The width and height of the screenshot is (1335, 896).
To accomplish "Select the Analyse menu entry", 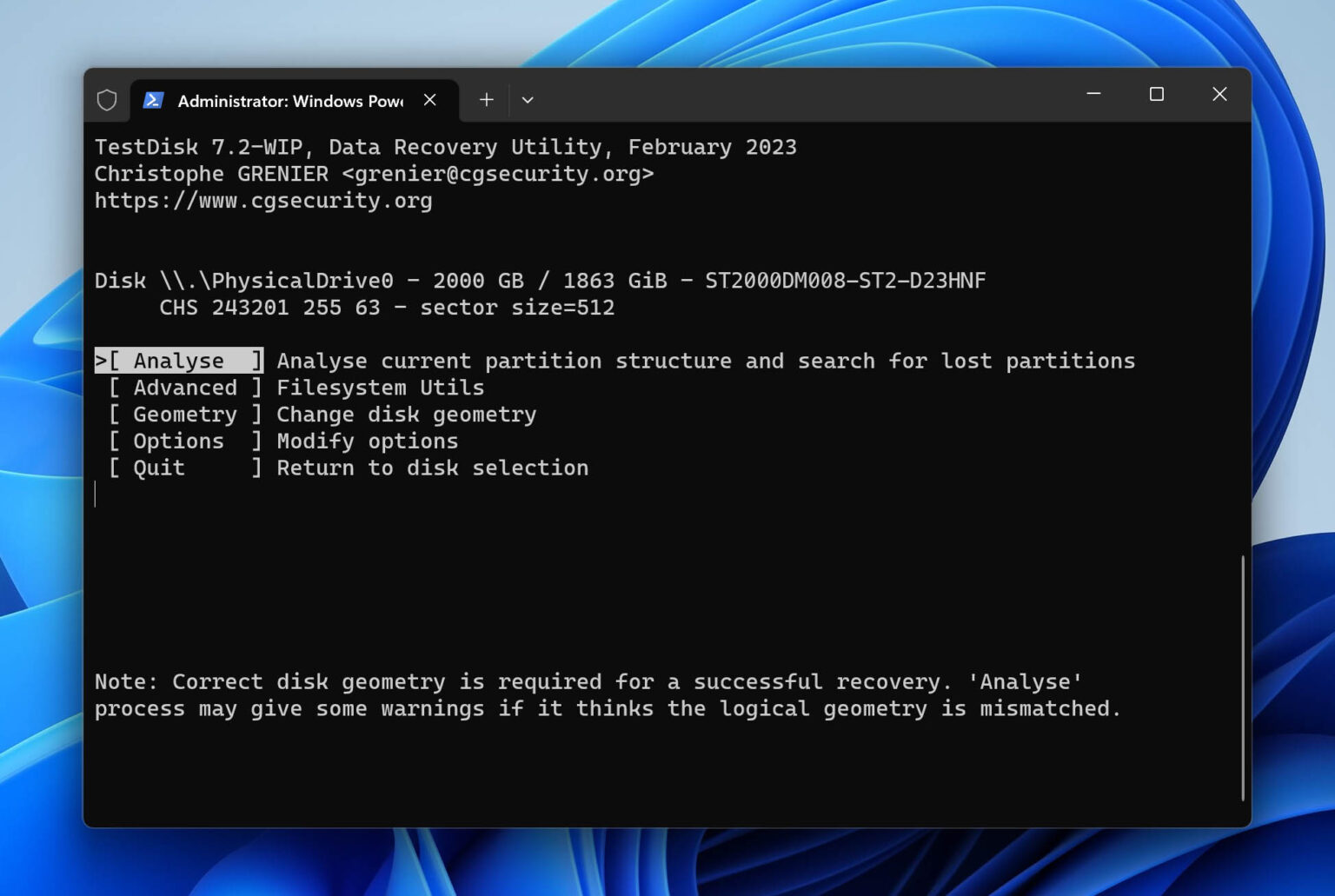I will coord(178,360).
